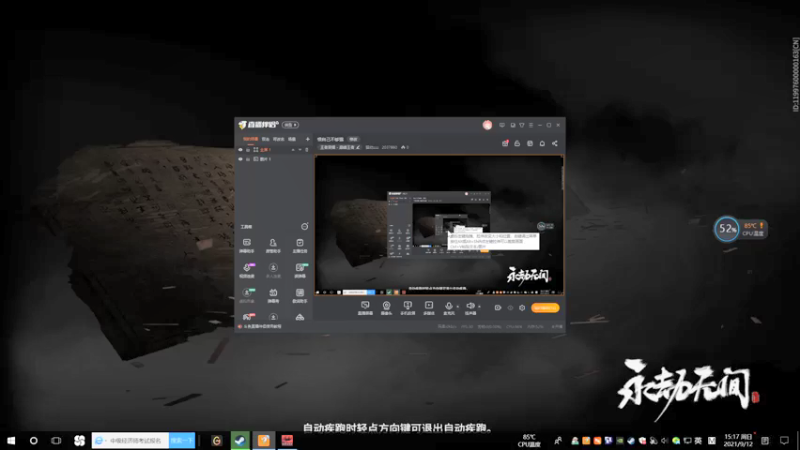The height and width of the screenshot is (450, 800).
Task: Open the square icon left of the bell
Action: (530, 144)
